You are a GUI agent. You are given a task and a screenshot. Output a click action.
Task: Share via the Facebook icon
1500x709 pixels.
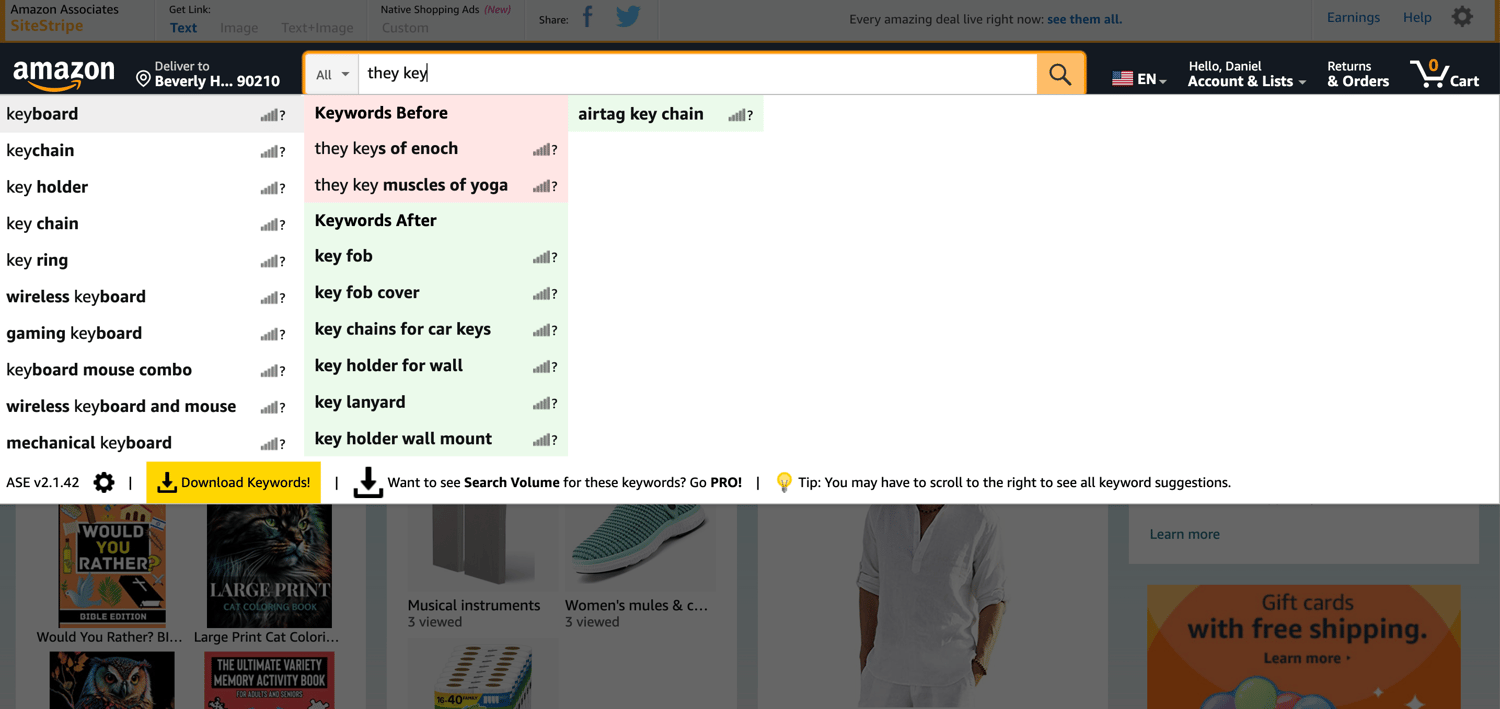pyautogui.click(x=588, y=17)
